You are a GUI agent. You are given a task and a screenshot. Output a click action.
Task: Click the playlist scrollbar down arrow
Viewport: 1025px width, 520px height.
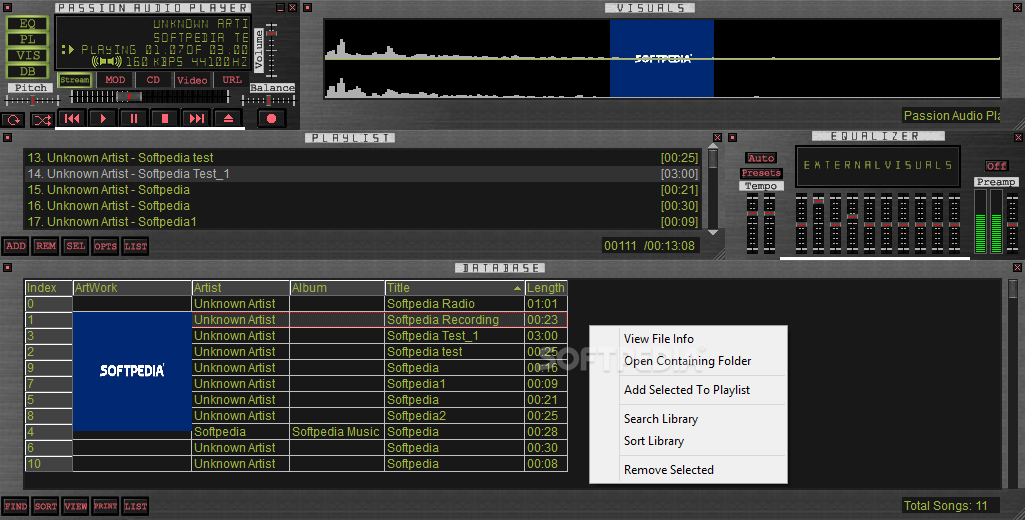(713, 232)
